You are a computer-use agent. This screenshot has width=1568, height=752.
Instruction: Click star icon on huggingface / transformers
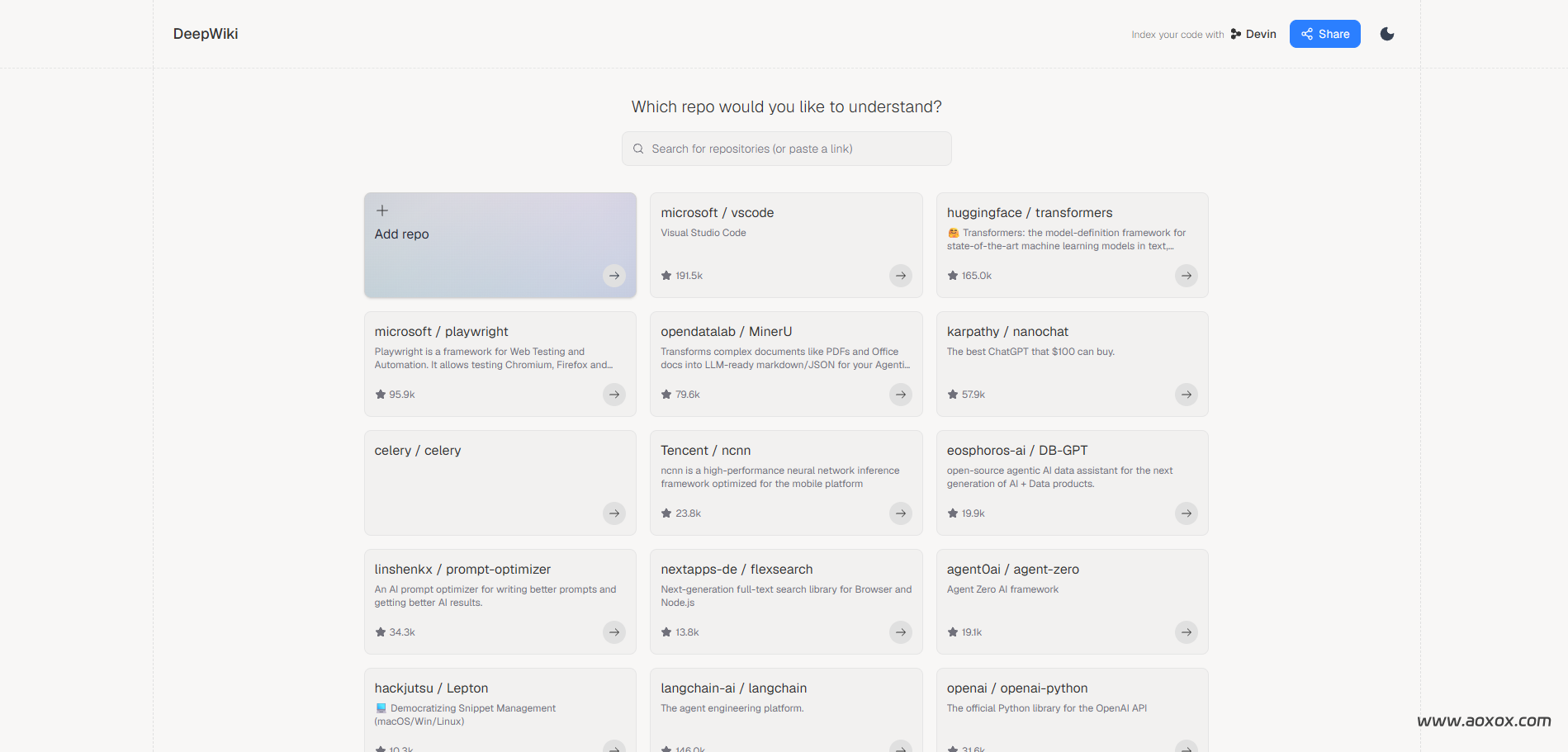[953, 276]
